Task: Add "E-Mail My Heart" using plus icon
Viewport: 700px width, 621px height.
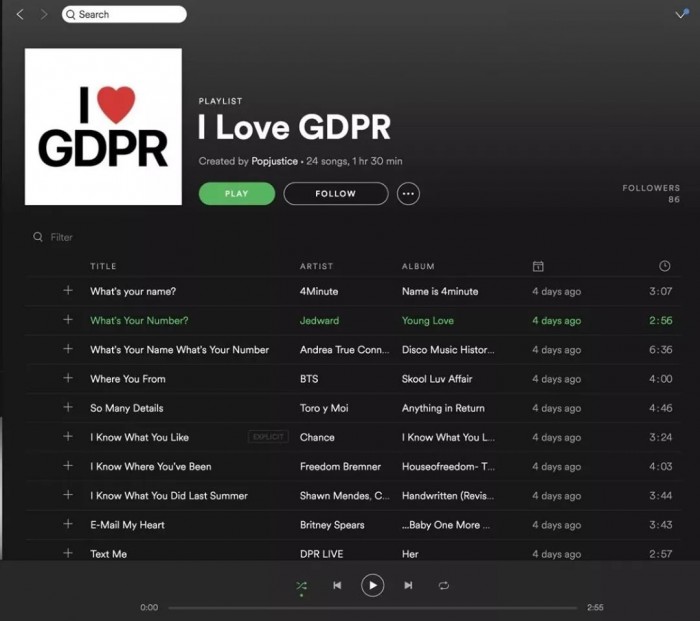Action: pos(68,524)
